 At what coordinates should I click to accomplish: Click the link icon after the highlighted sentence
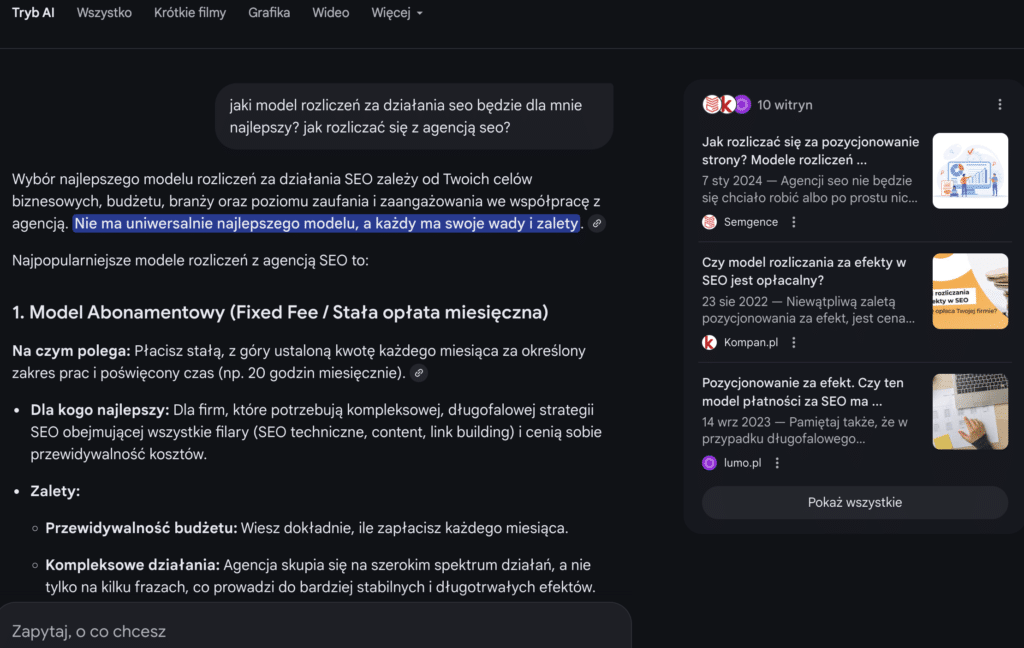597,223
